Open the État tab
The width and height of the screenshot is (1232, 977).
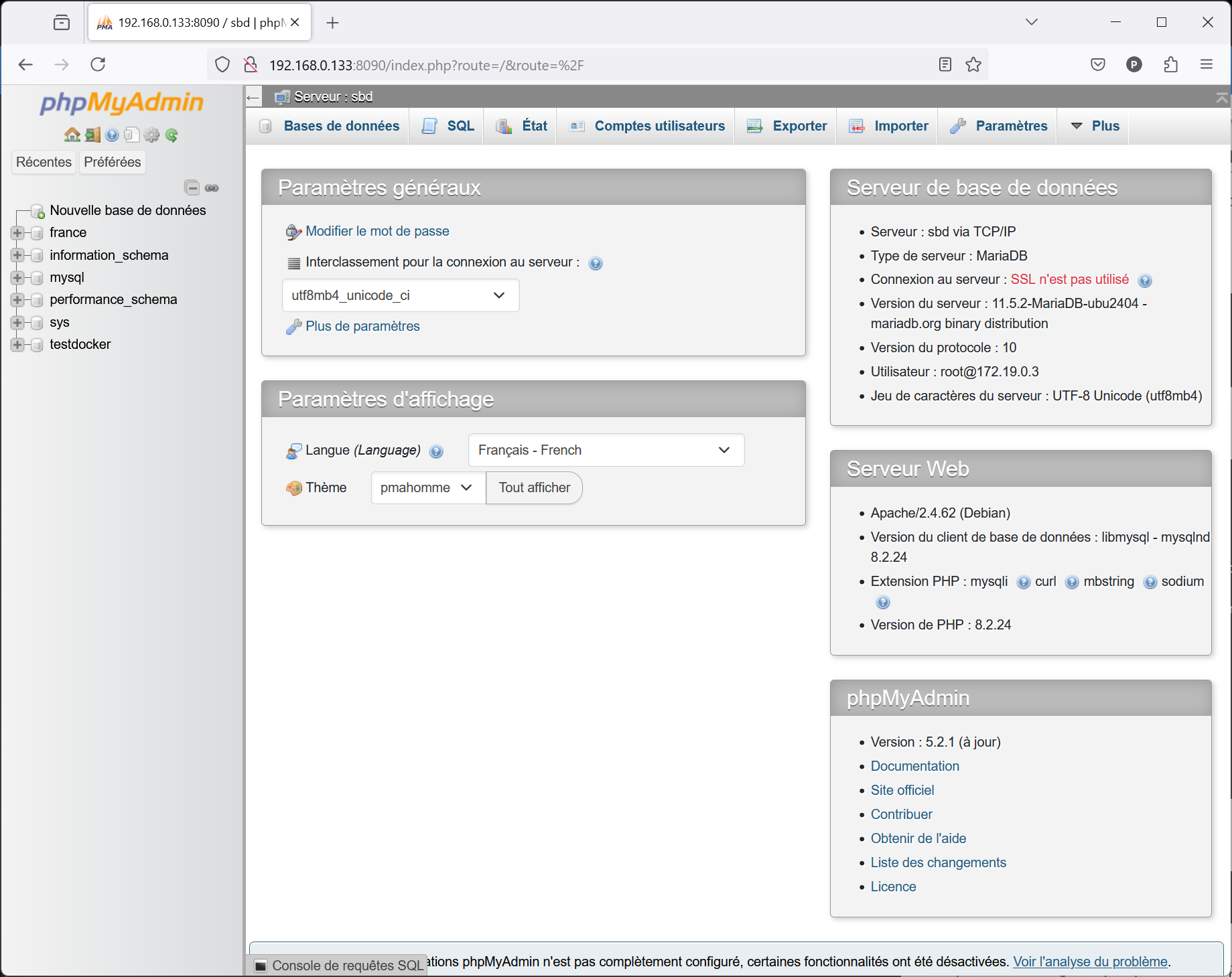coord(521,126)
